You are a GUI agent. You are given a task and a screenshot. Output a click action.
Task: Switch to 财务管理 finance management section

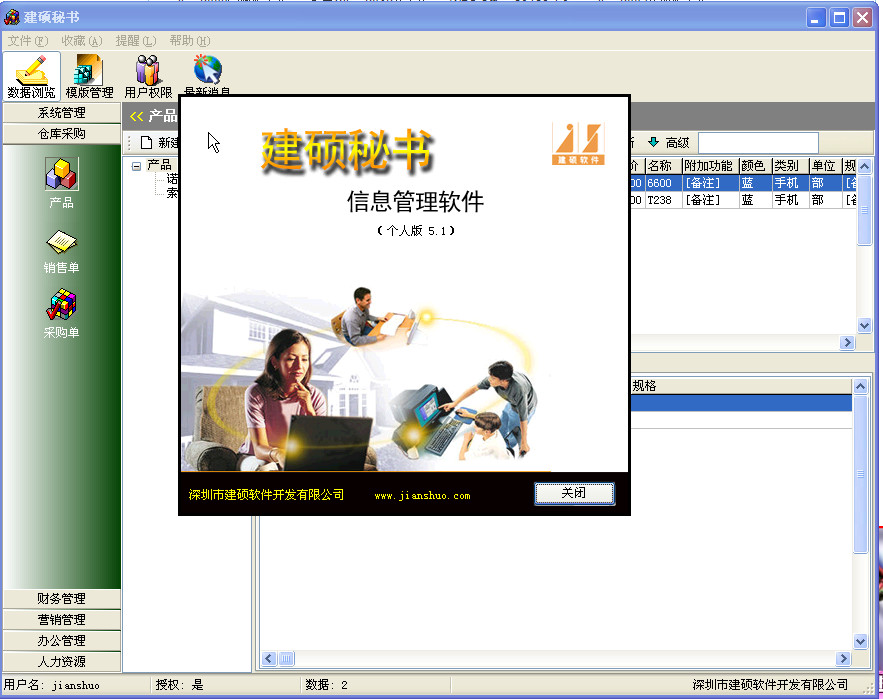(62, 599)
